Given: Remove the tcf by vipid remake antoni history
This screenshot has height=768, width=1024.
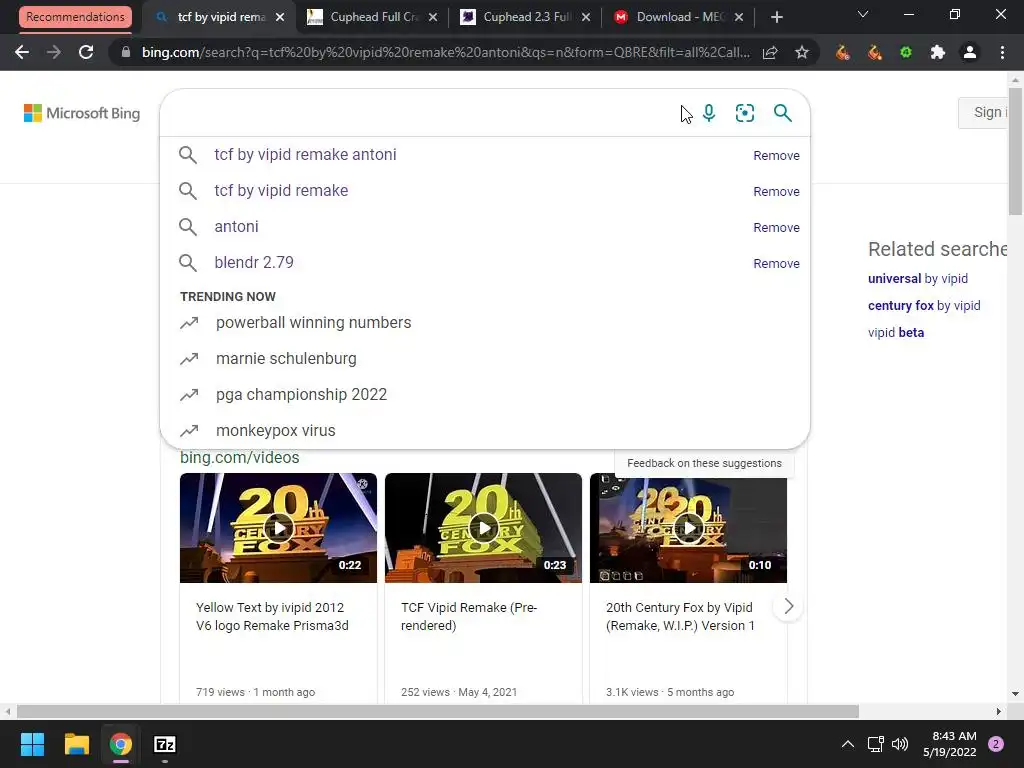Looking at the screenshot, I should [x=776, y=155].
